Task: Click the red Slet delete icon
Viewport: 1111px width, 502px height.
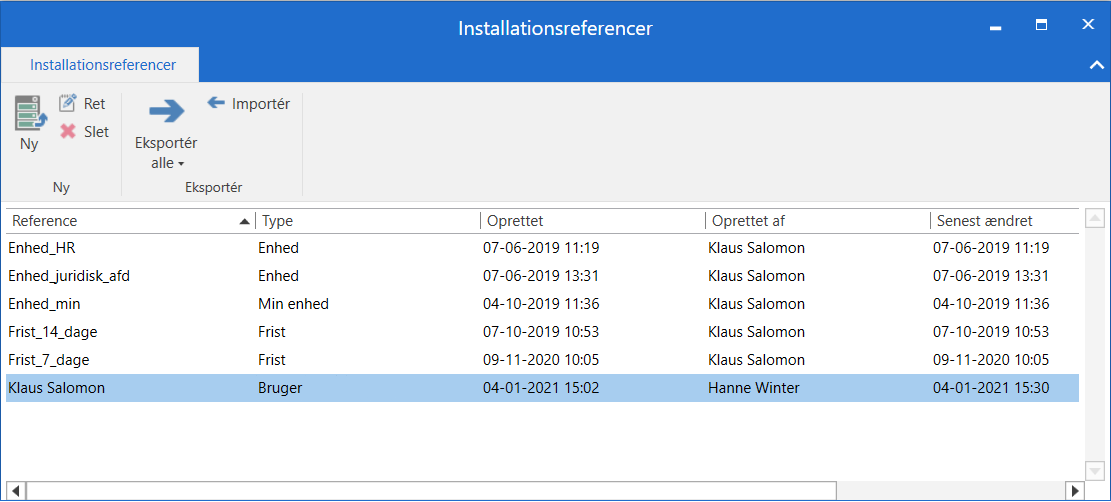Action: [68, 131]
